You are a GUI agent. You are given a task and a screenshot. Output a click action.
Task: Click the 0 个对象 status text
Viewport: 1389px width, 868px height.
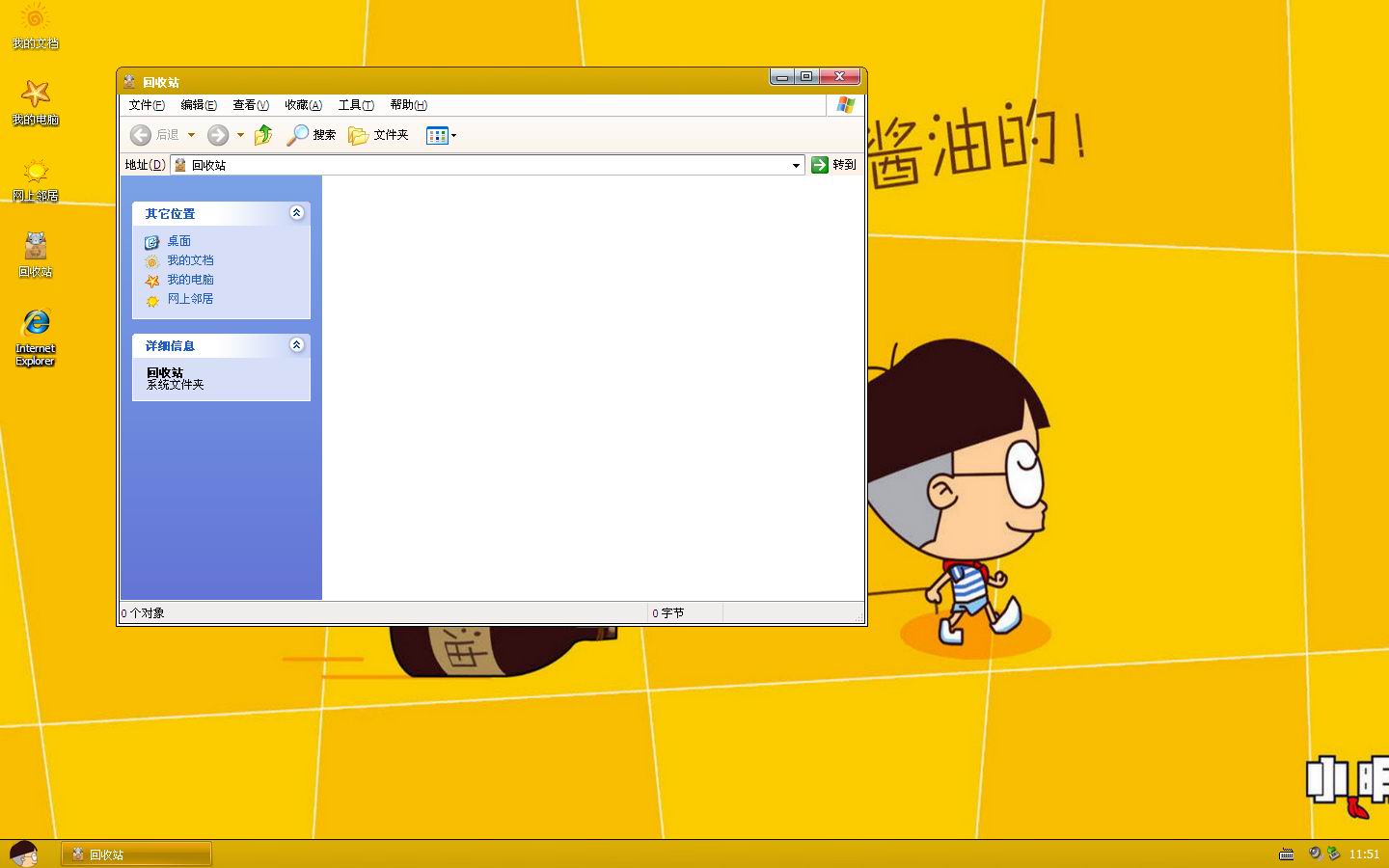coord(143,613)
